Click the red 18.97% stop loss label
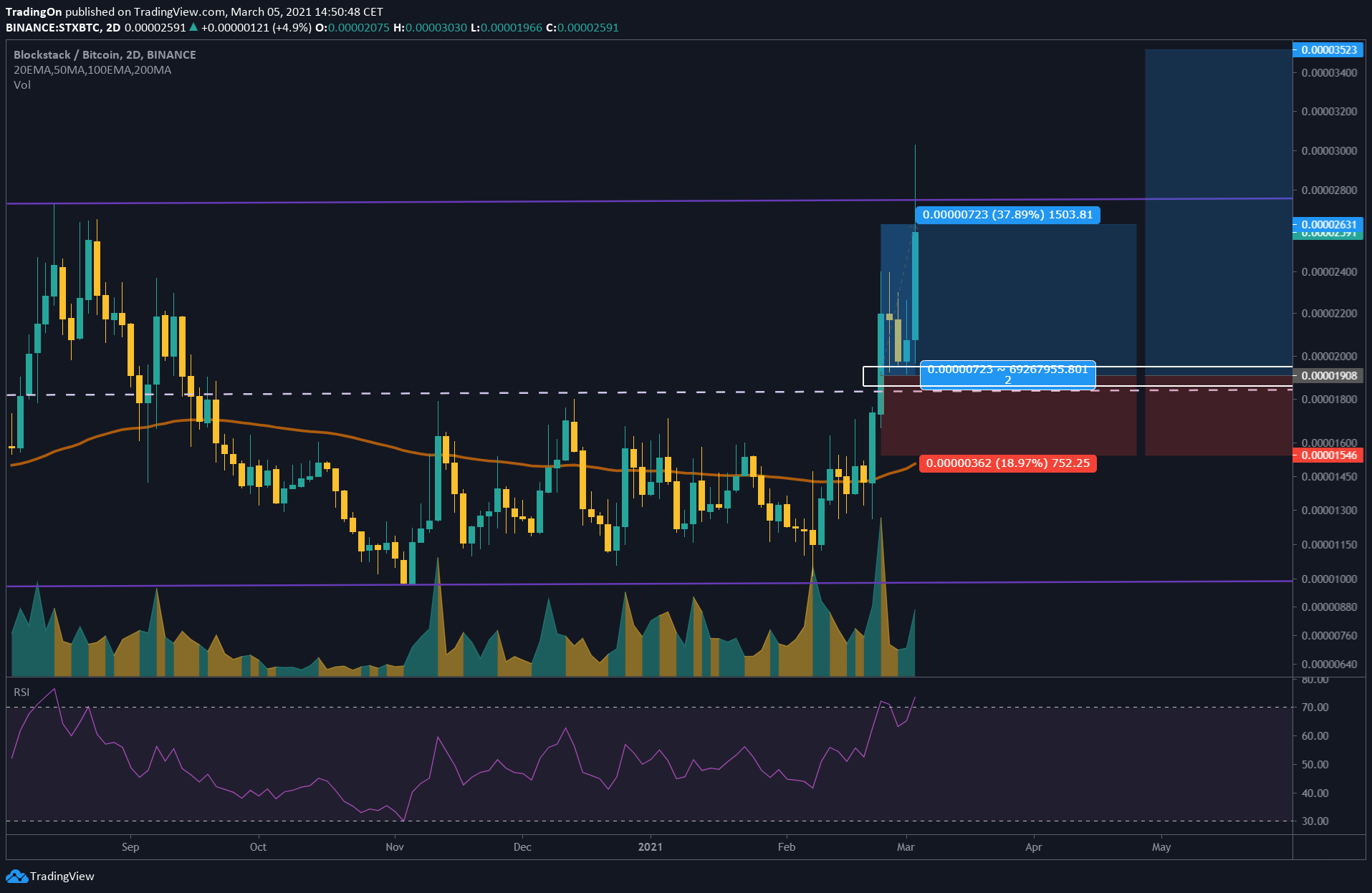The image size is (1372, 893). point(1007,463)
